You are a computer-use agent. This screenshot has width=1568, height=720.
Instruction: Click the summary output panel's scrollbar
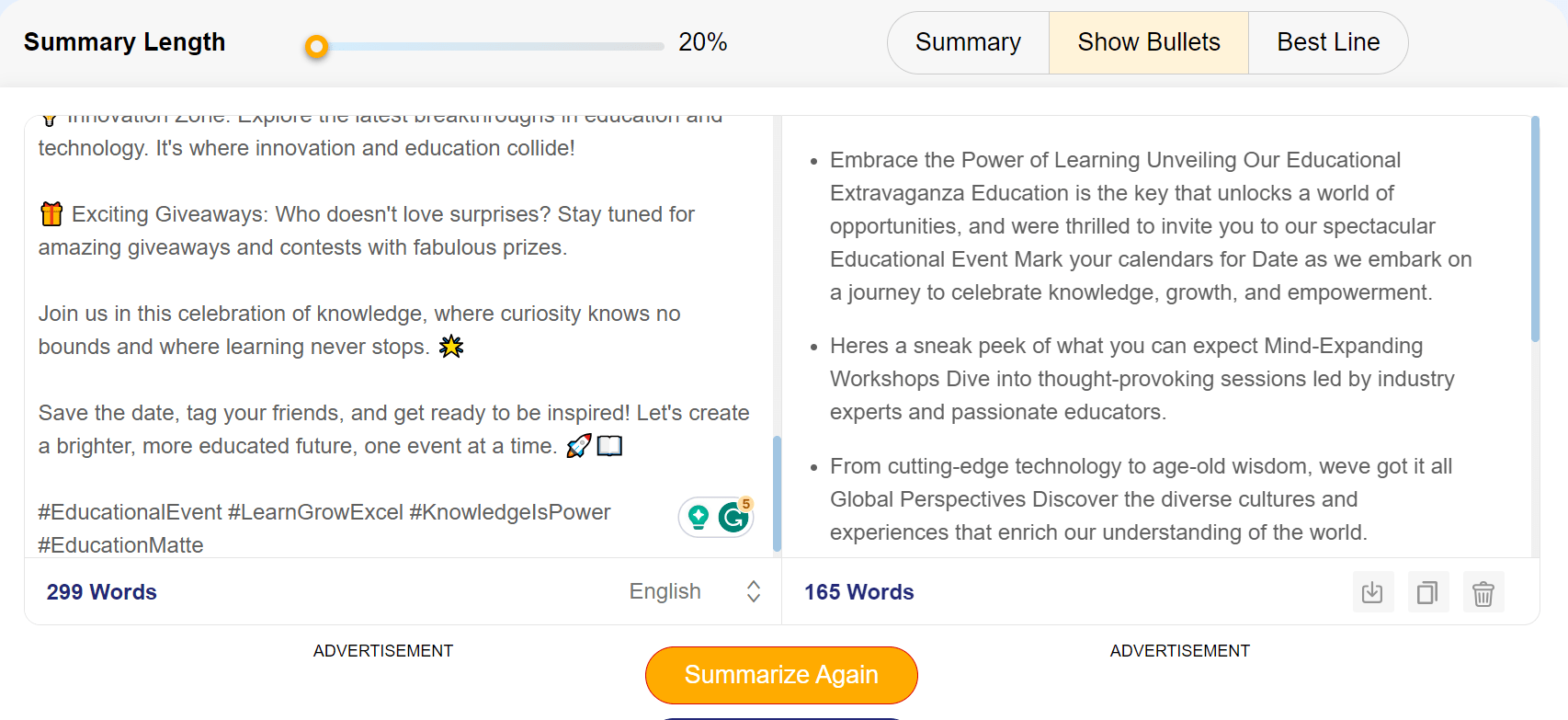[x=1535, y=230]
